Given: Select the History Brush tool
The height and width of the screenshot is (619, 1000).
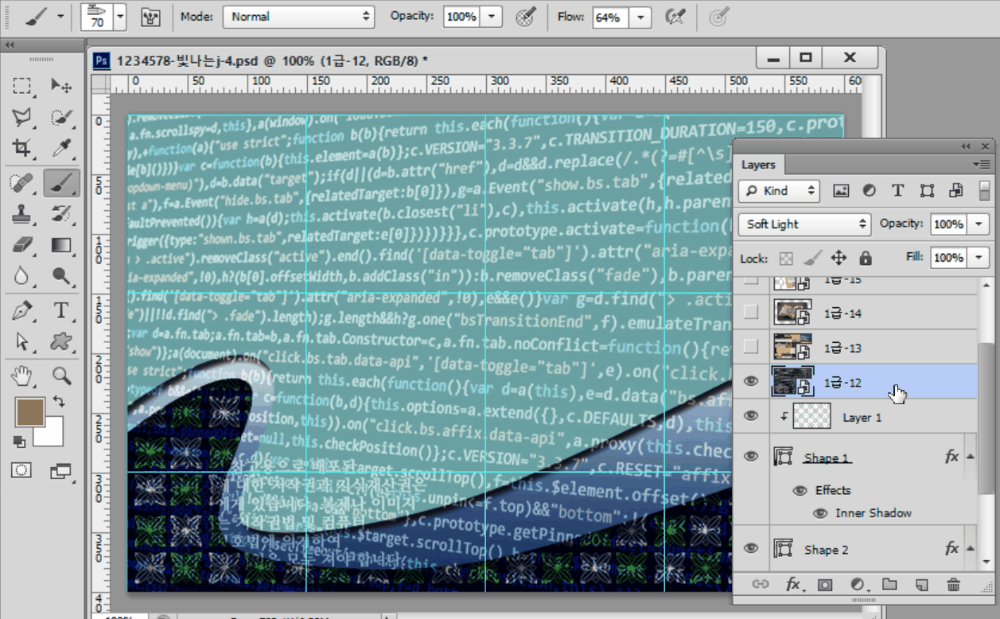Looking at the screenshot, I should (x=61, y=214).
